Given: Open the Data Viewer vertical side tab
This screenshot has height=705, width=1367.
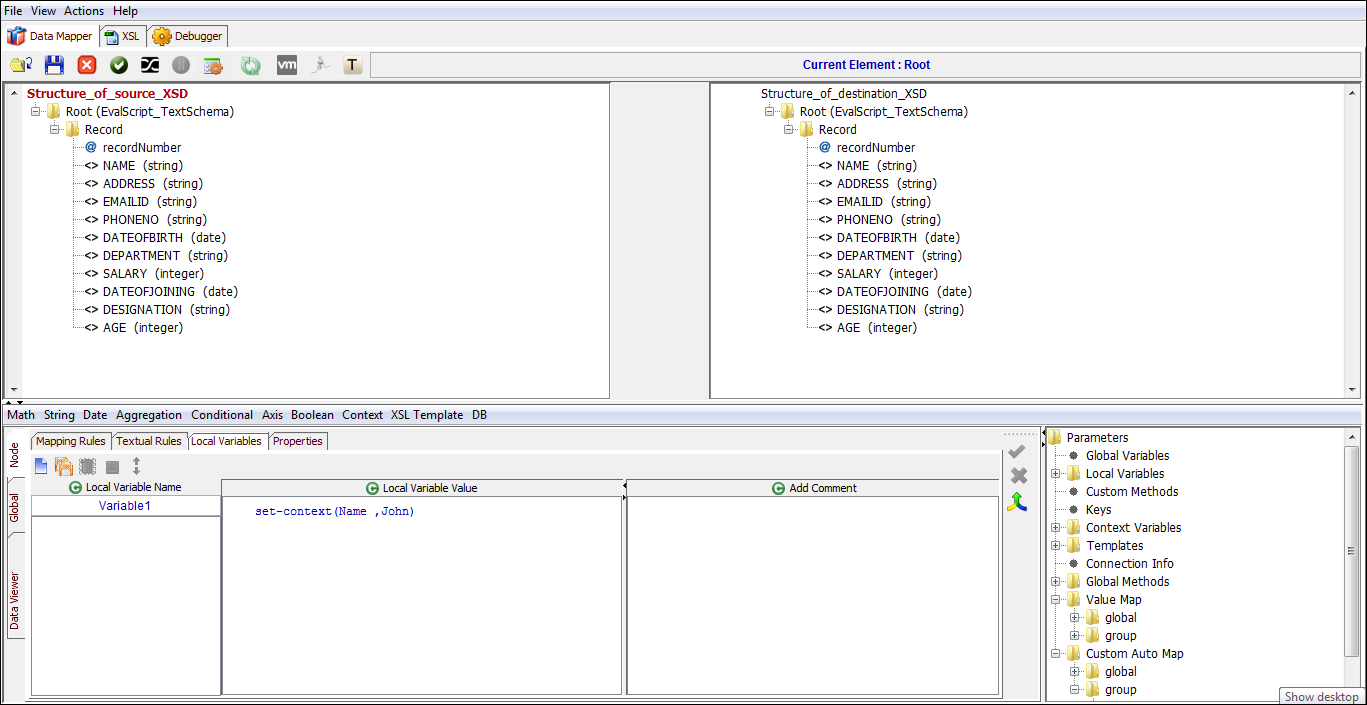Looking at the screenshot, I should tap(14, 601).
